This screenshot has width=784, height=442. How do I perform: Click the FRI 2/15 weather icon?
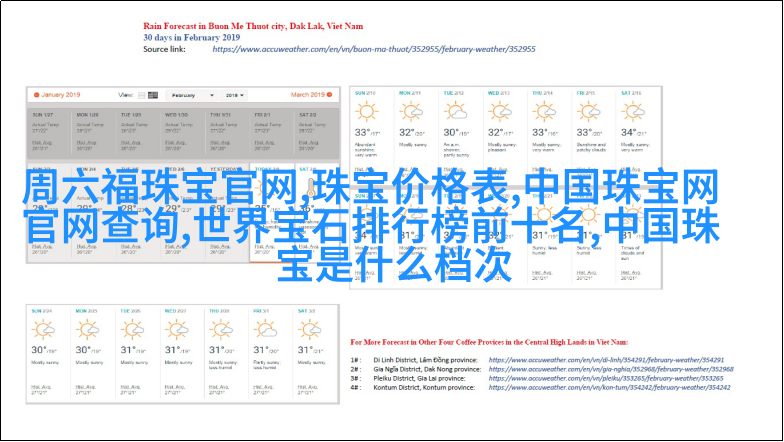pyautogui.click(x=588, y=112)
